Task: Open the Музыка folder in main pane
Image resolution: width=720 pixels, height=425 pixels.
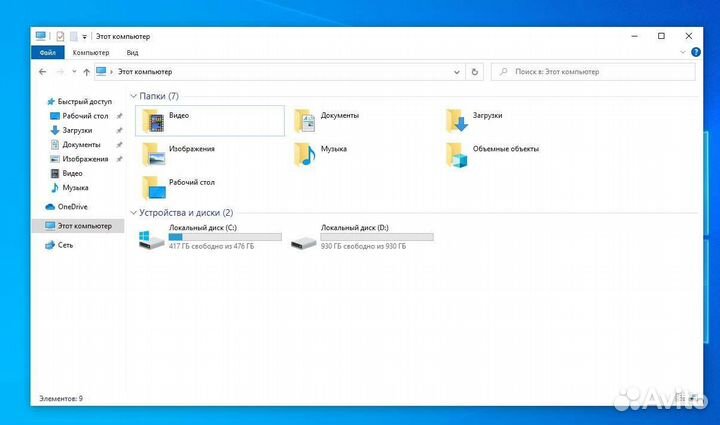Action: click(x=305, y=153)
